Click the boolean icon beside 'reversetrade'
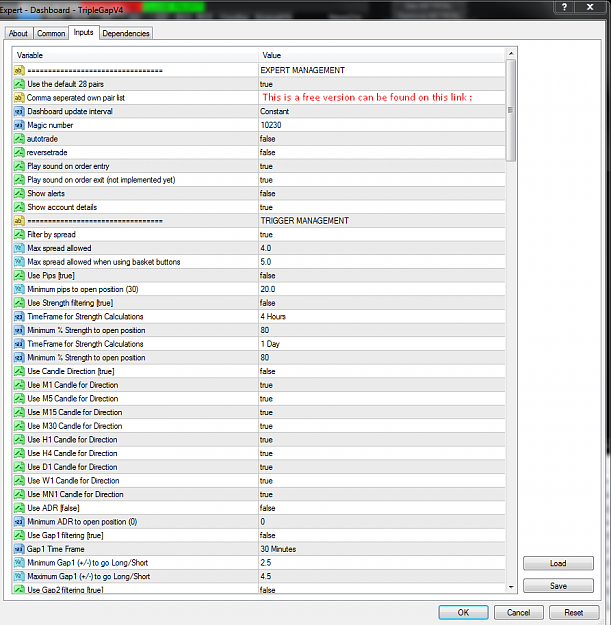This screenshot has width=611, height=625. click(x=19, y=152)
